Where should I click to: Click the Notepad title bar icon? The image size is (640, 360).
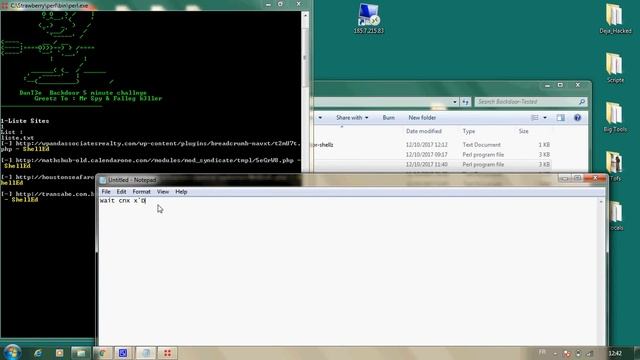pos(103,180)
